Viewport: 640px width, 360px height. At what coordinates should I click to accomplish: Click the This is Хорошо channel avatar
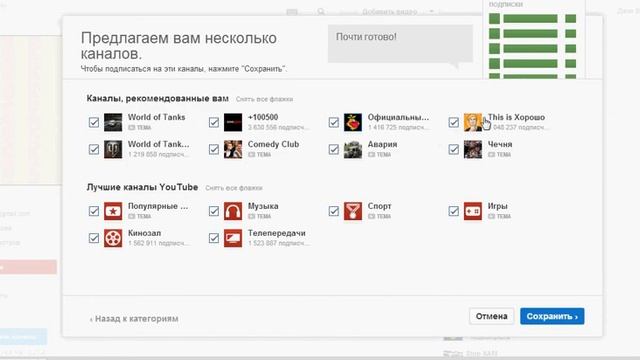(473, 122)
